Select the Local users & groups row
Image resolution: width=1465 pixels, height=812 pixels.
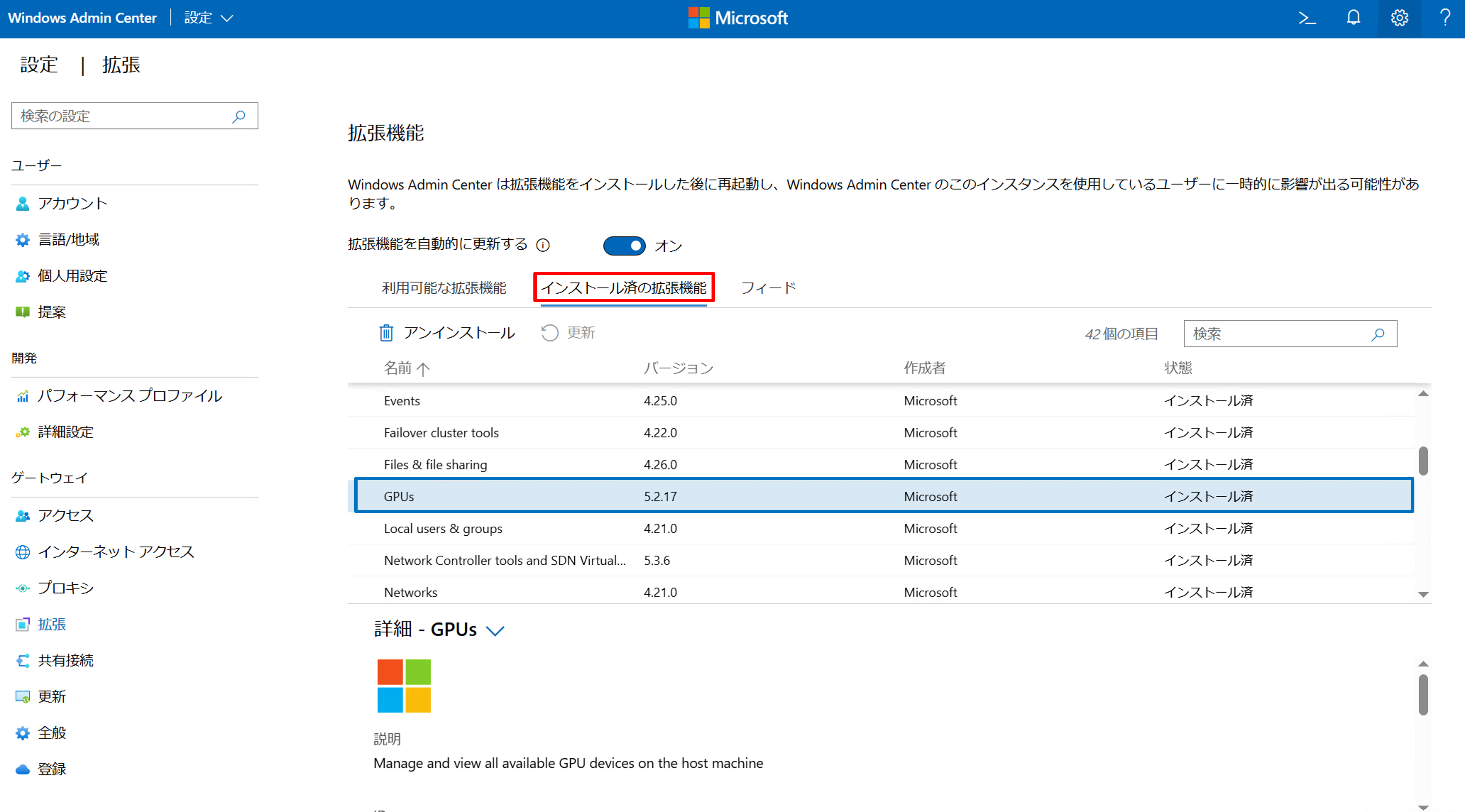click(881, 528)
